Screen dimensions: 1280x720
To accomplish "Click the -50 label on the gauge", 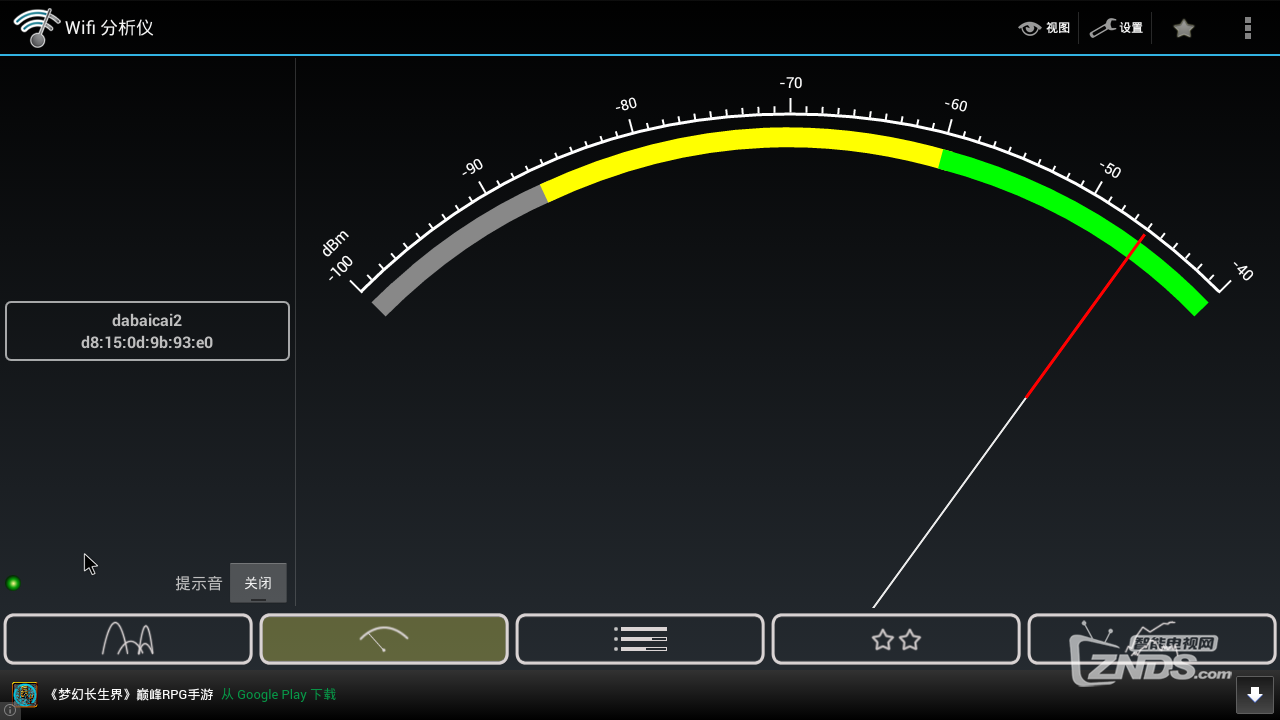I will point(1109,169).
